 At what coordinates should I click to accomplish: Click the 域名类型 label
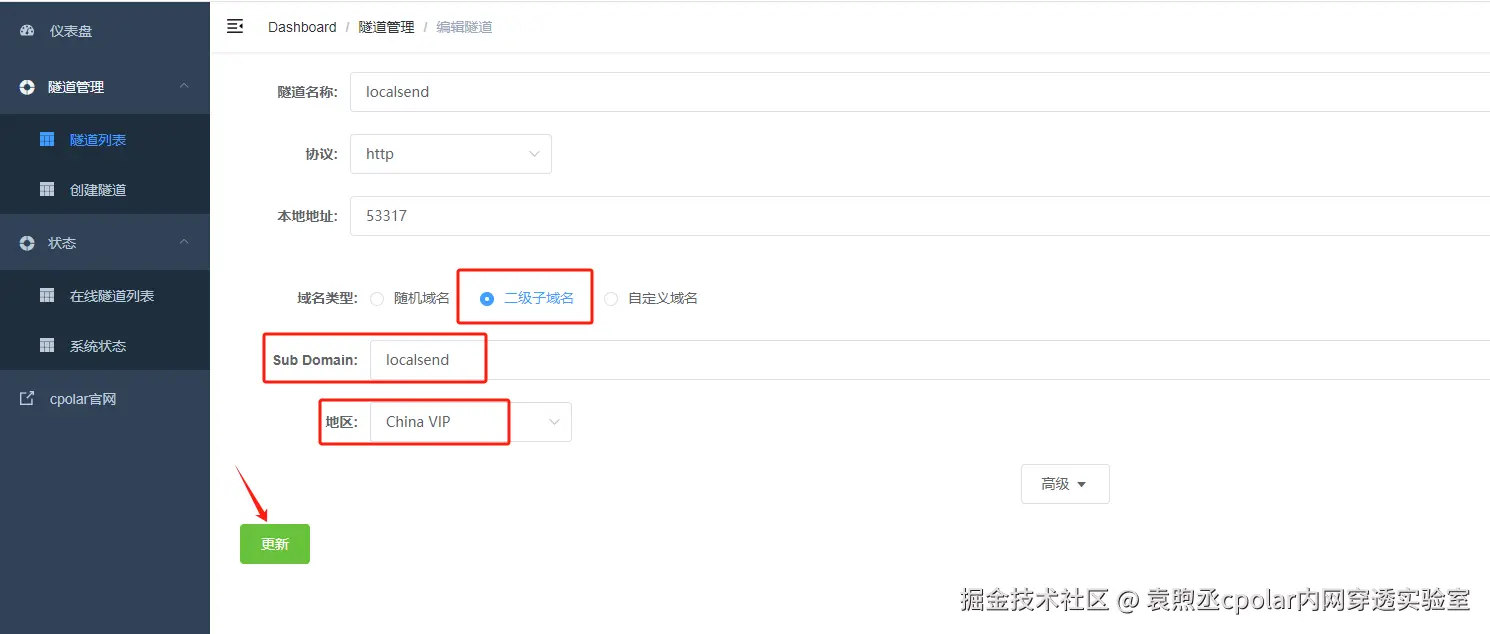point(327,298)
